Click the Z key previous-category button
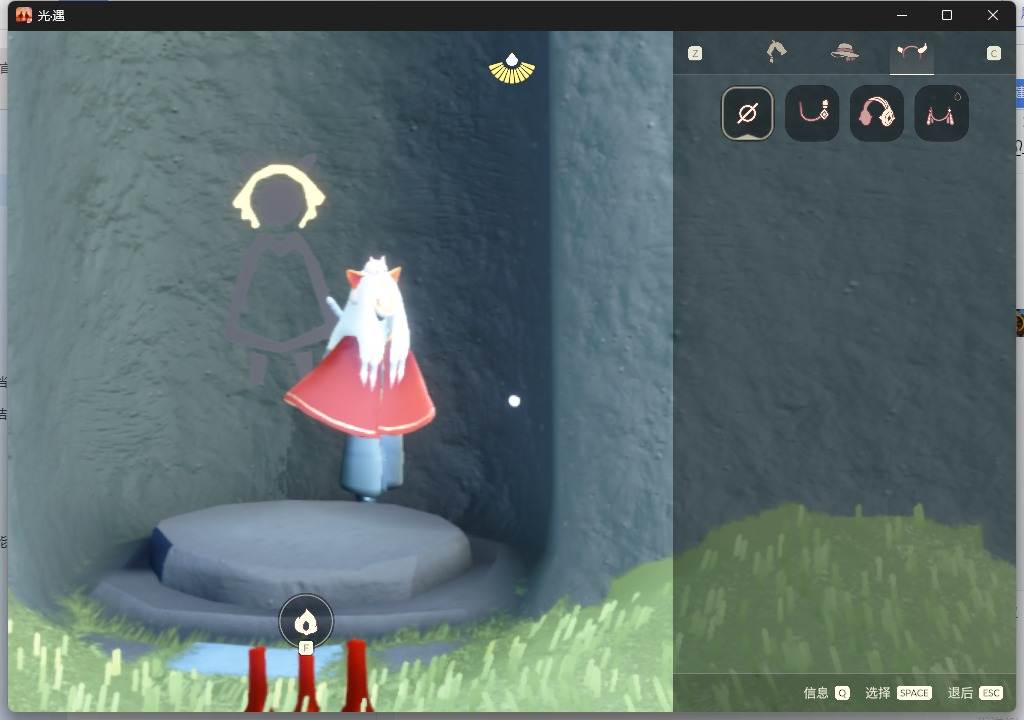 coord(695,54)
